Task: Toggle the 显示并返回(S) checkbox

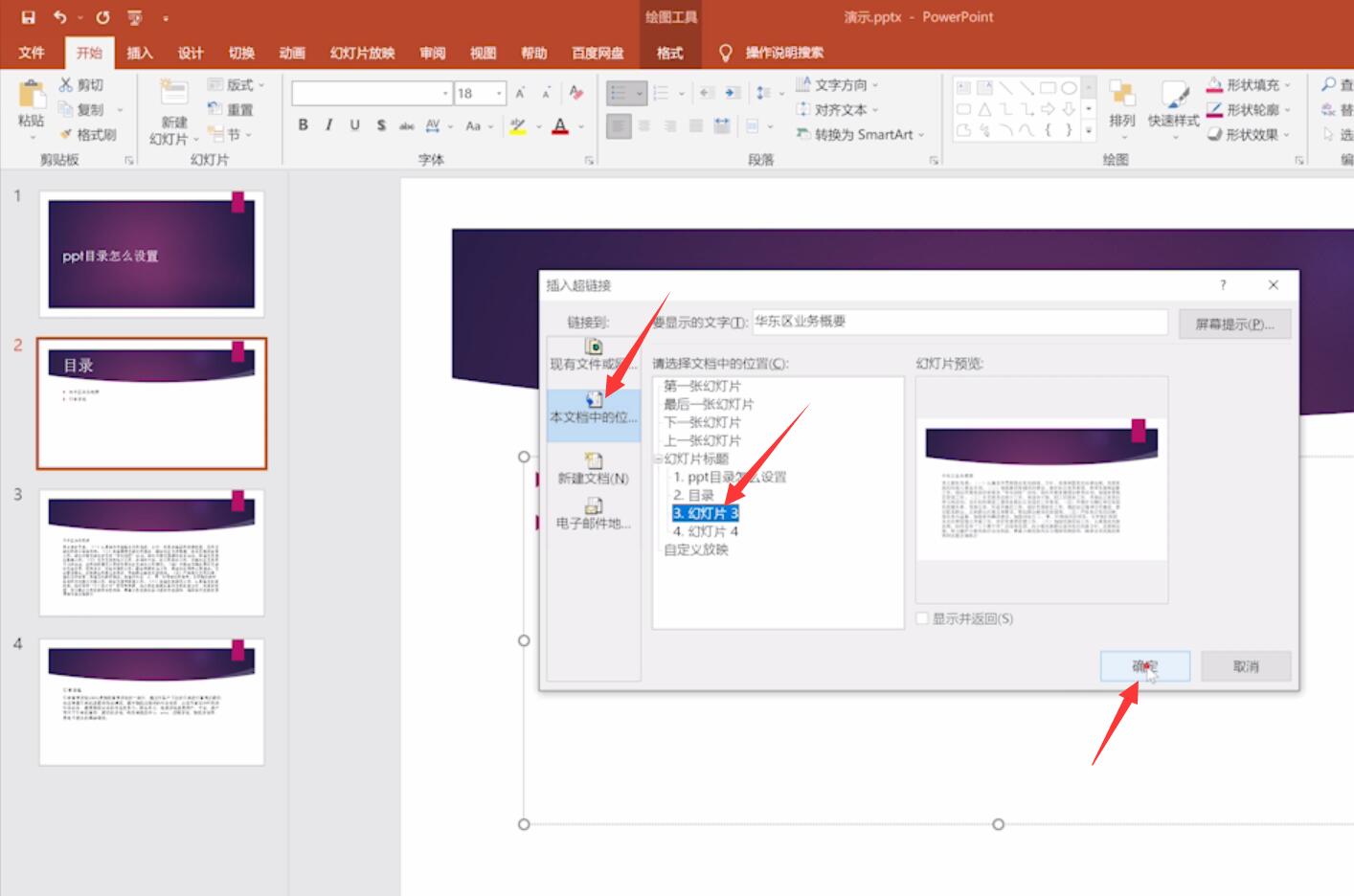Action: coord(922,618)
